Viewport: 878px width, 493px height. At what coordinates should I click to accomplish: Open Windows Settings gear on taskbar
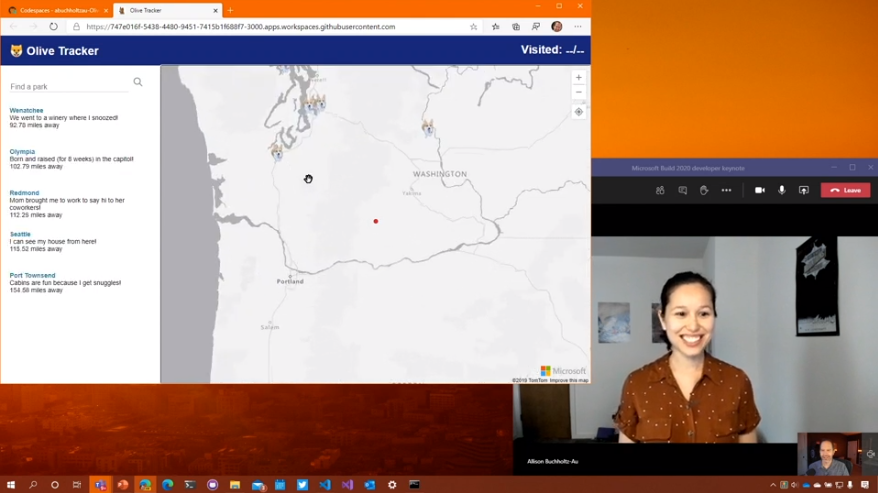(392, 485)
